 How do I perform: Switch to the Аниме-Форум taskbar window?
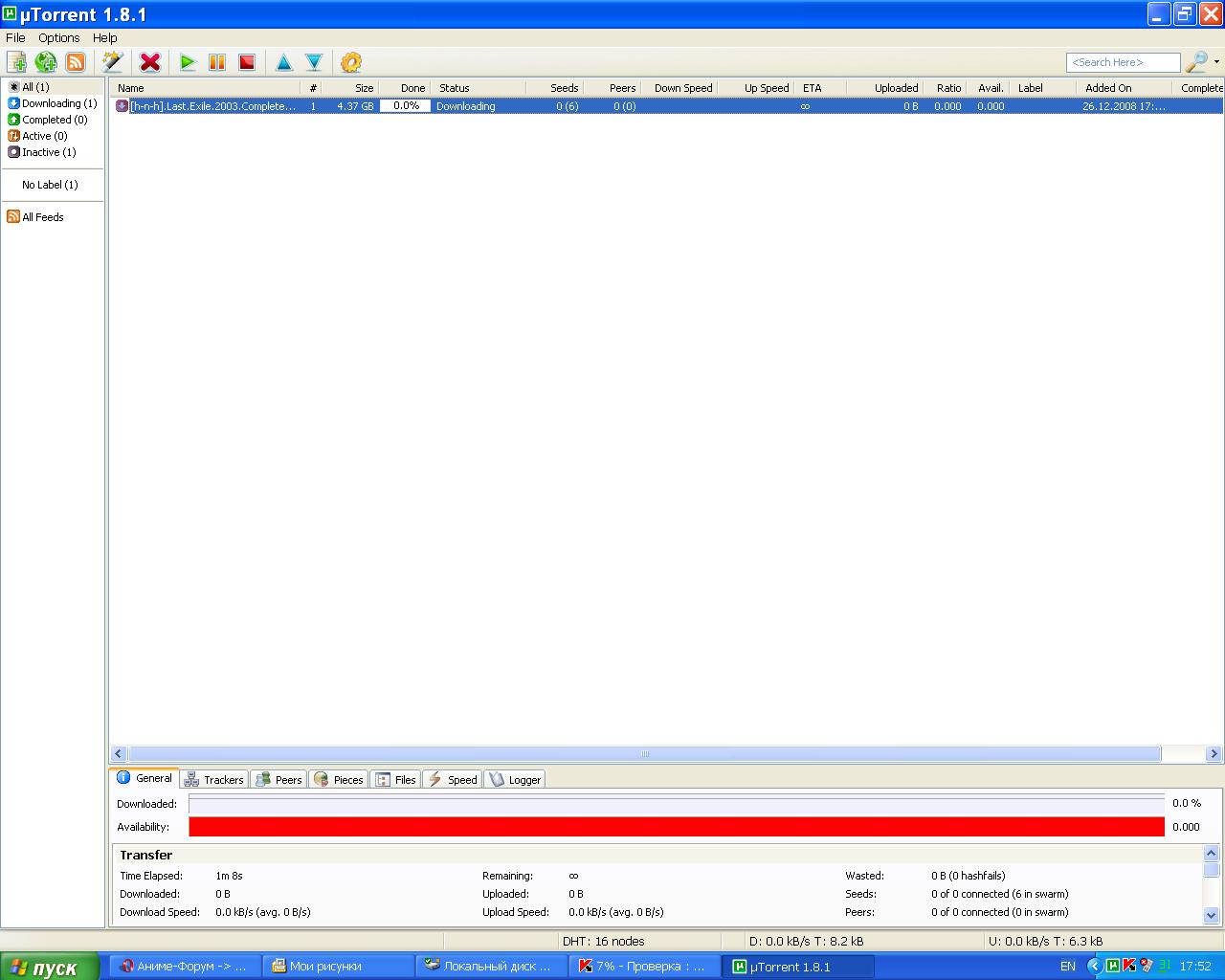pos(184,967)
